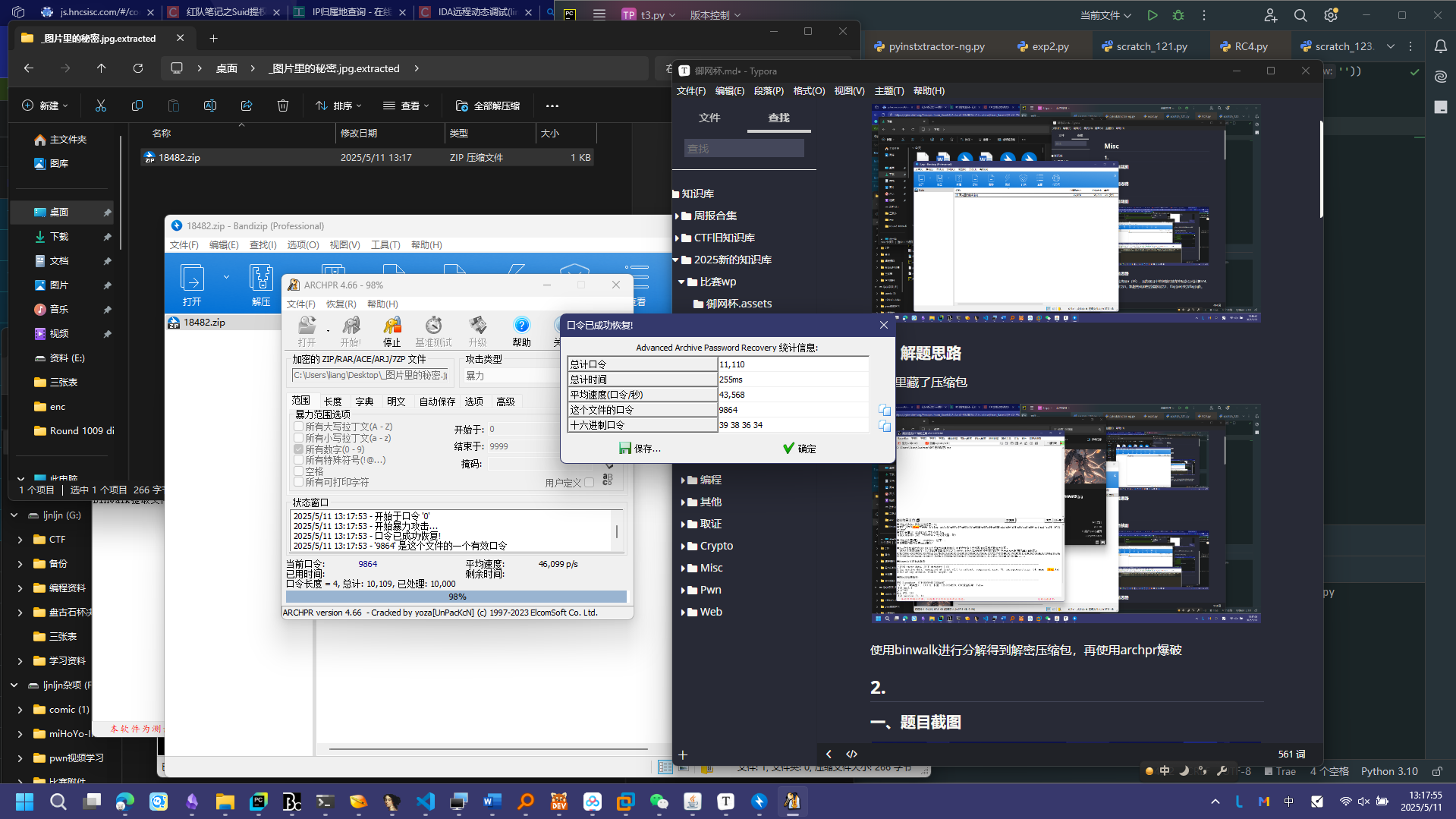1456x819 pixels.
Task: Click the Start (开始!) keys icon in ARCHPR
Action: (351, 326)
